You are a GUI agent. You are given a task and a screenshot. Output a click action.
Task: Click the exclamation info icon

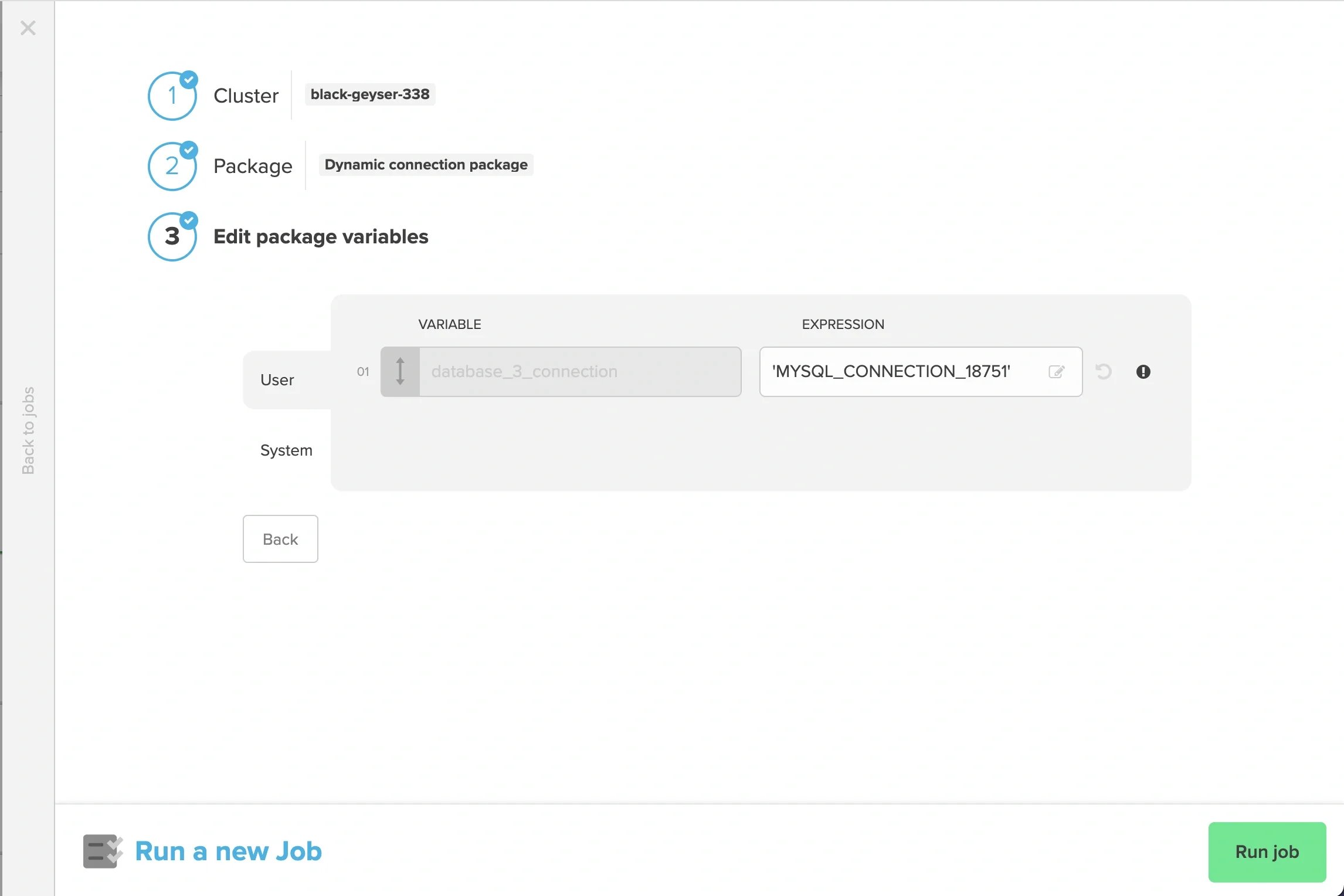1143,372
